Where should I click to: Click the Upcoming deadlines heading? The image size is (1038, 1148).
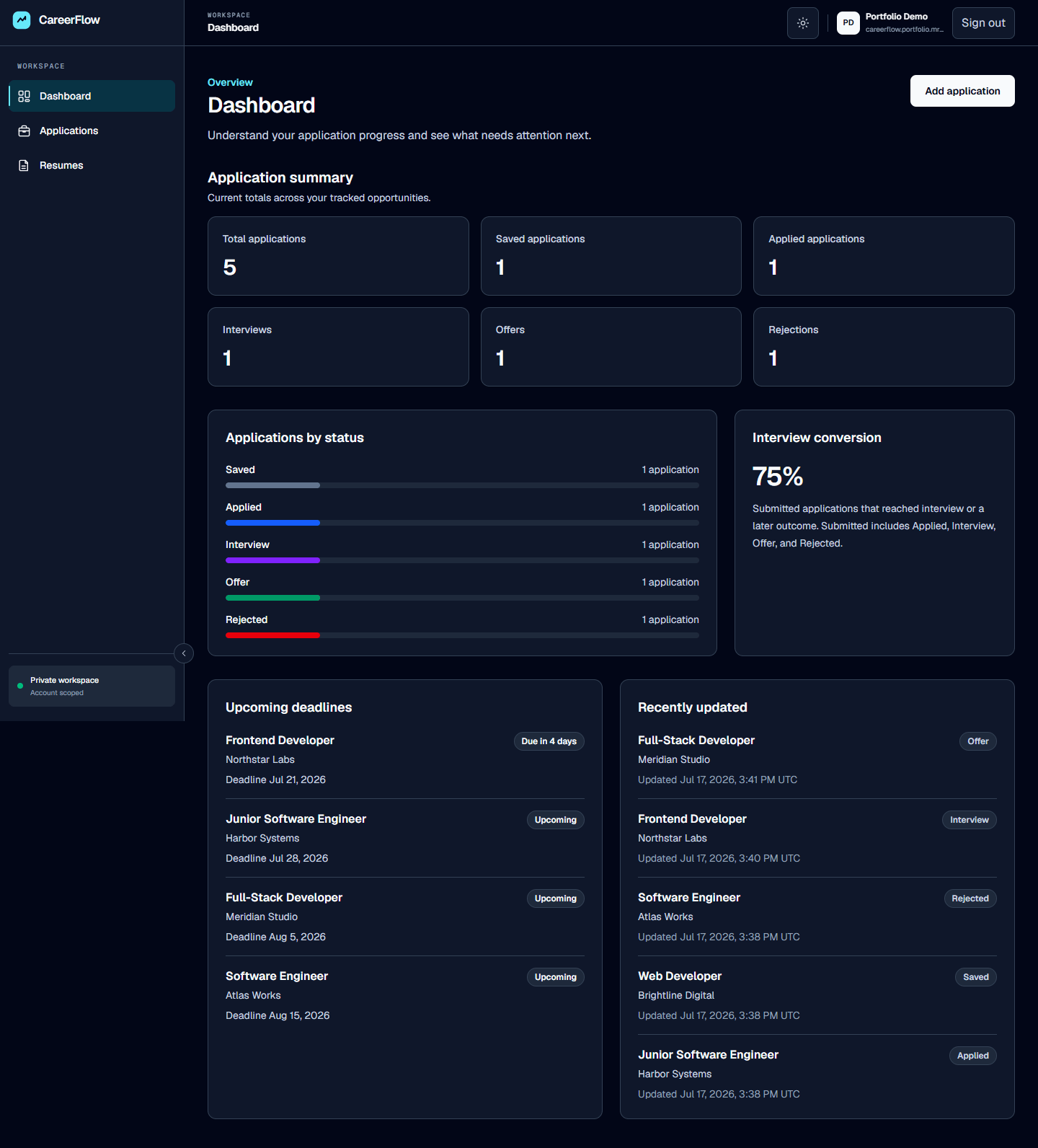click(x=288, y=707)
